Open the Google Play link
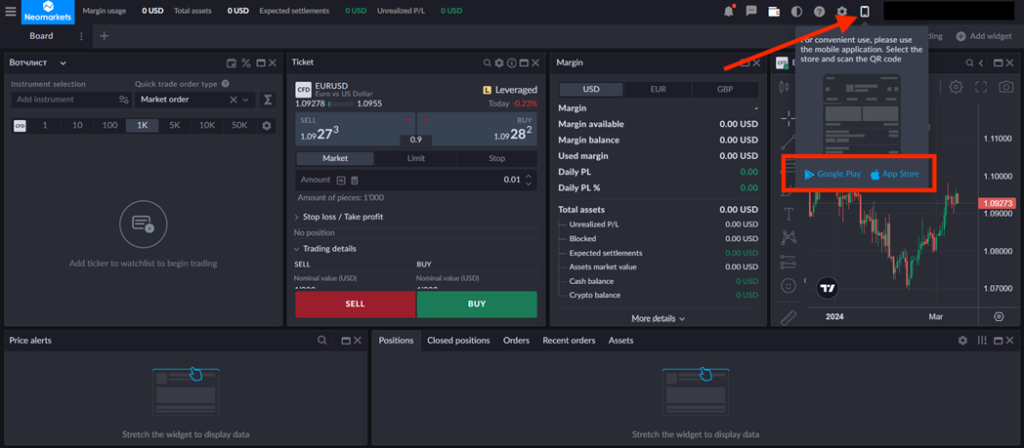 [x=832, y=174]
